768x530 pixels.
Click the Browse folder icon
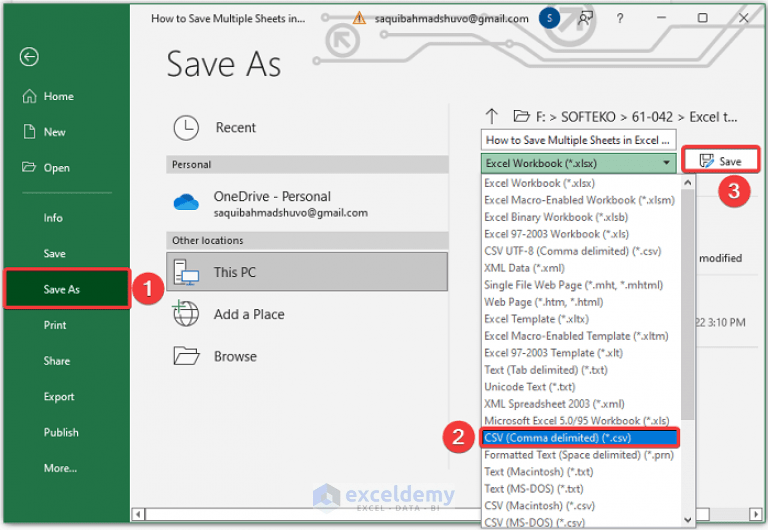coord(186,356)
